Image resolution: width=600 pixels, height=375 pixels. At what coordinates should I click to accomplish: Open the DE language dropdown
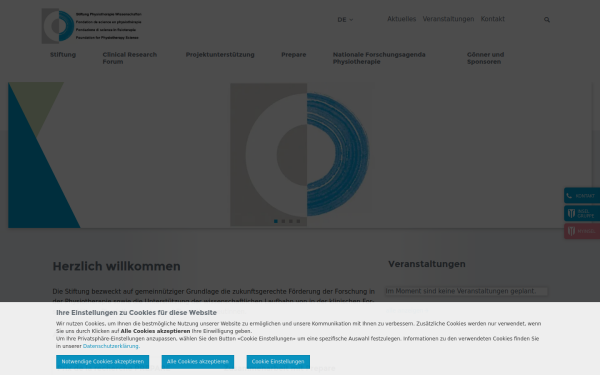coord(345,20)
